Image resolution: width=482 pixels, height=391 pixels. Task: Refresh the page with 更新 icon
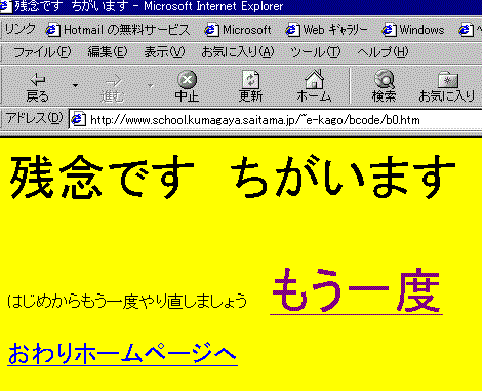251,79
